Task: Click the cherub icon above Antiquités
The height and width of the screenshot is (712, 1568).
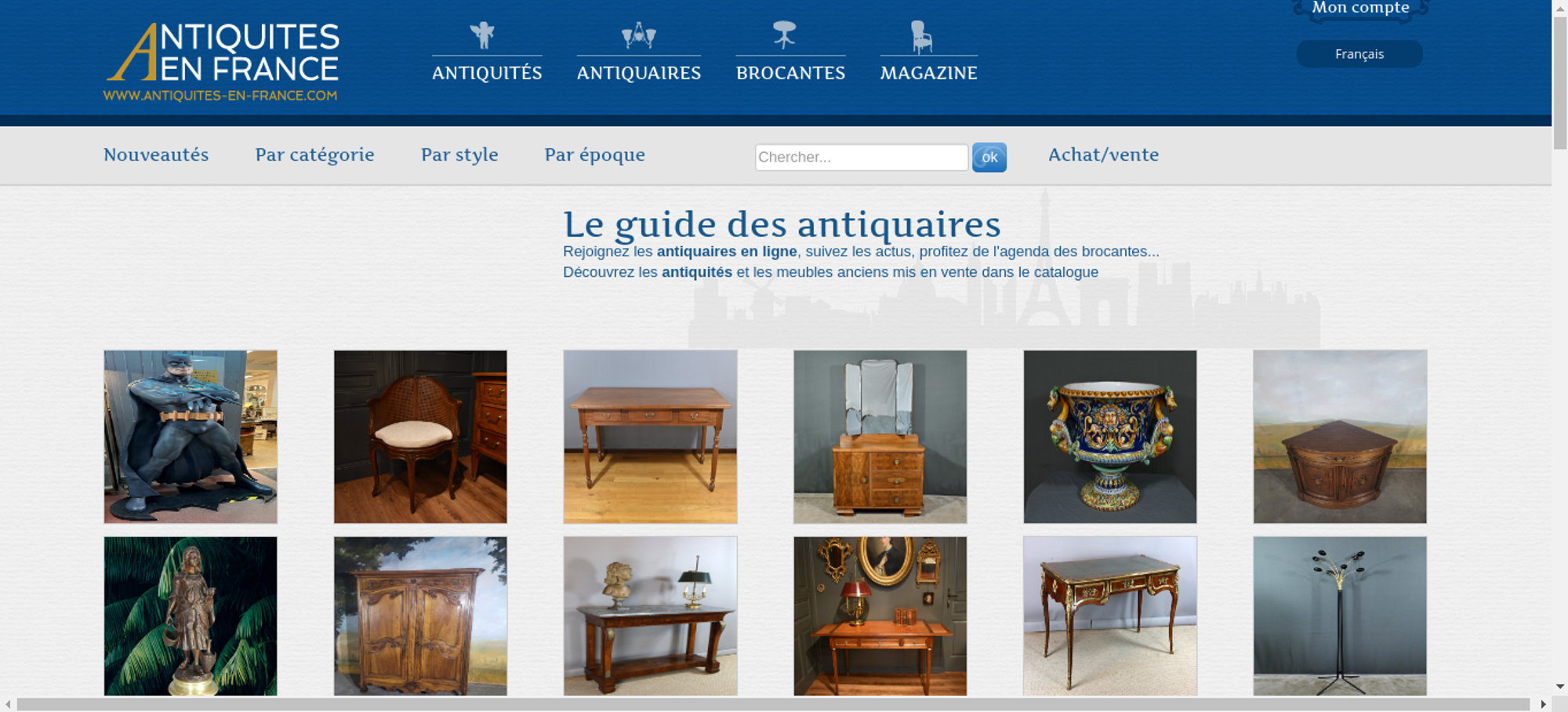Action: click(x=482, y=35)
